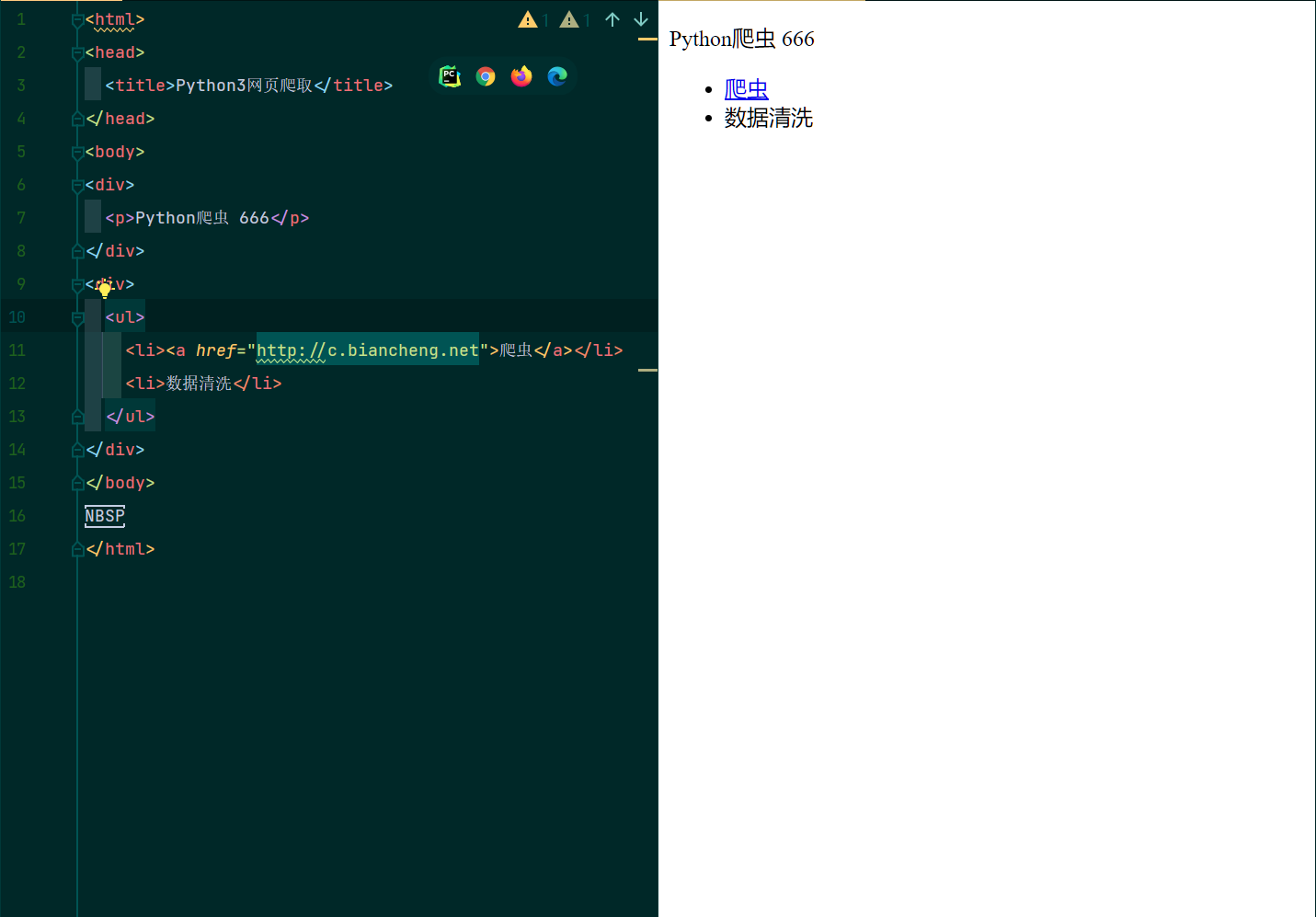Click the 数据清洗 li code on line 12
The height and width of the screenshot is (917, 1316).
coord(203,384)
